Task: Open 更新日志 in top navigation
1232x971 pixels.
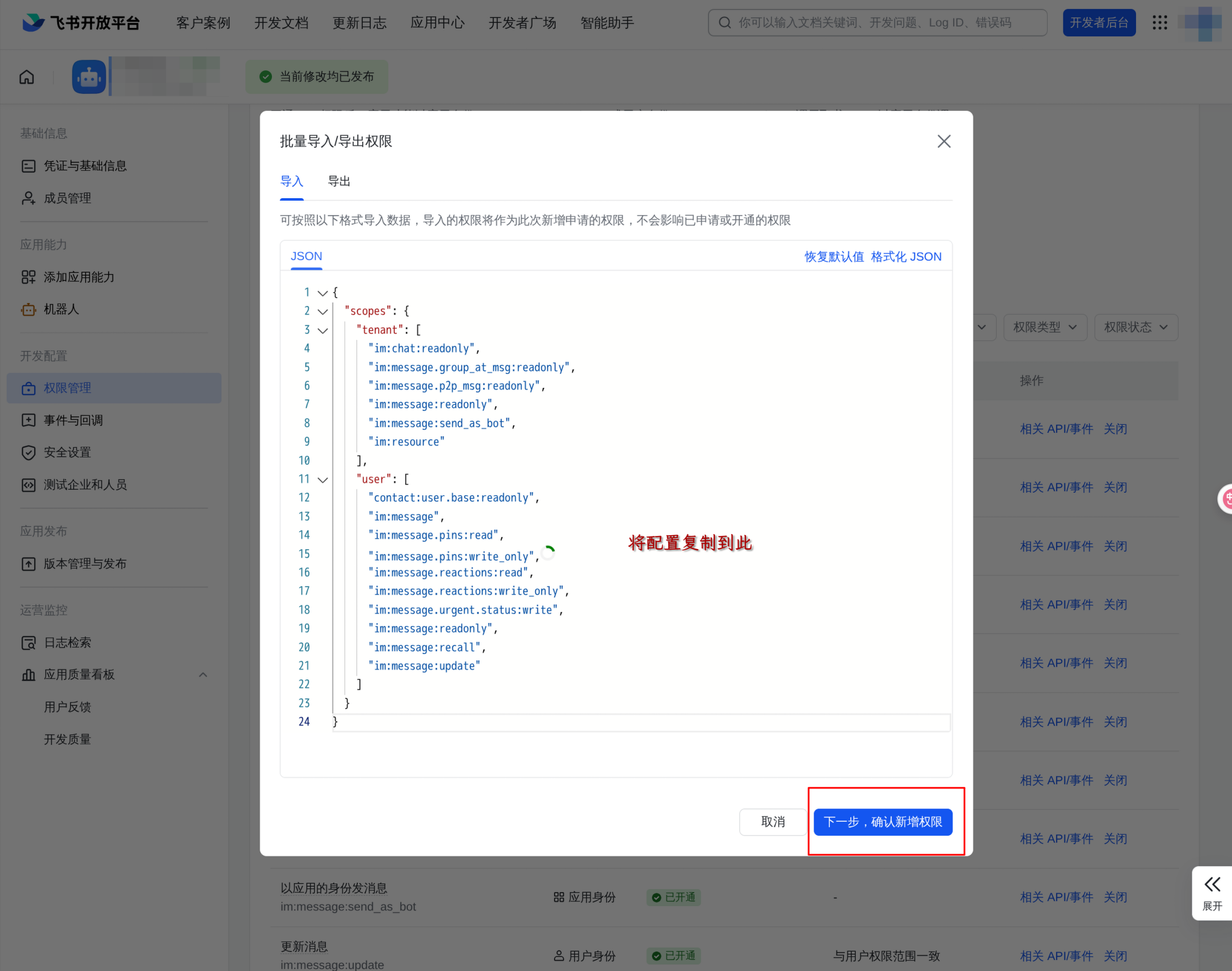Action: [x=359, y=23]
